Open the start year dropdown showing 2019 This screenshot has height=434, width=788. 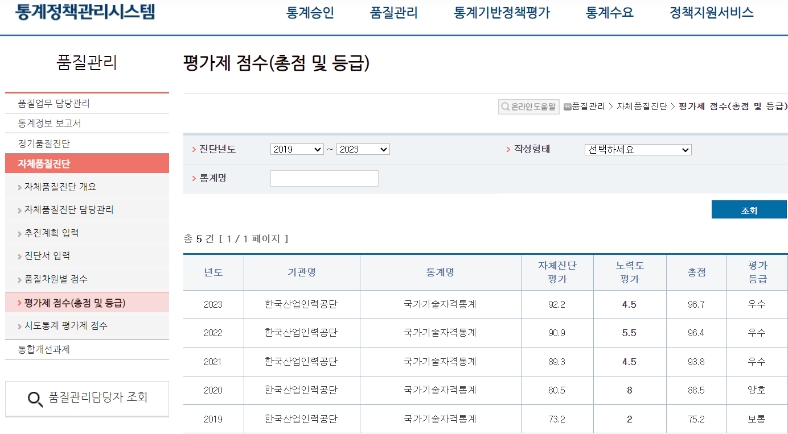tap(296, 149)
